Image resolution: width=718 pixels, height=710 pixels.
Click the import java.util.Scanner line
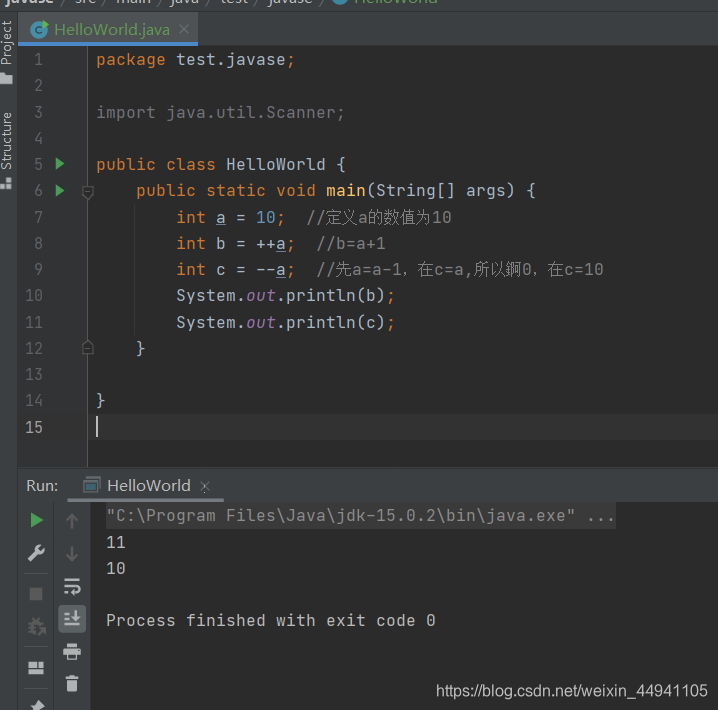pos(220,112)
